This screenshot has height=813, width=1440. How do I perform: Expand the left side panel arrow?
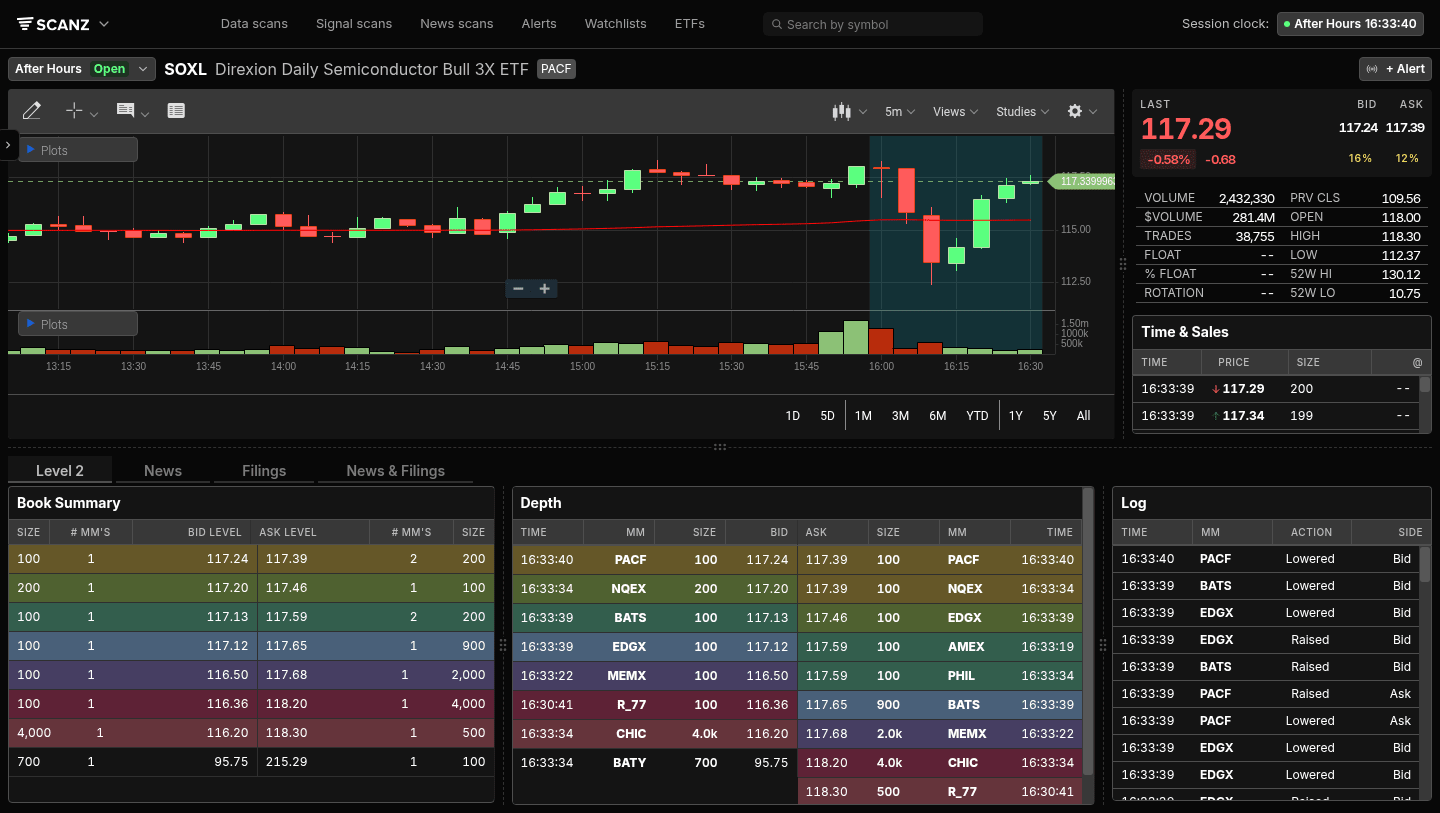point(8,145)
